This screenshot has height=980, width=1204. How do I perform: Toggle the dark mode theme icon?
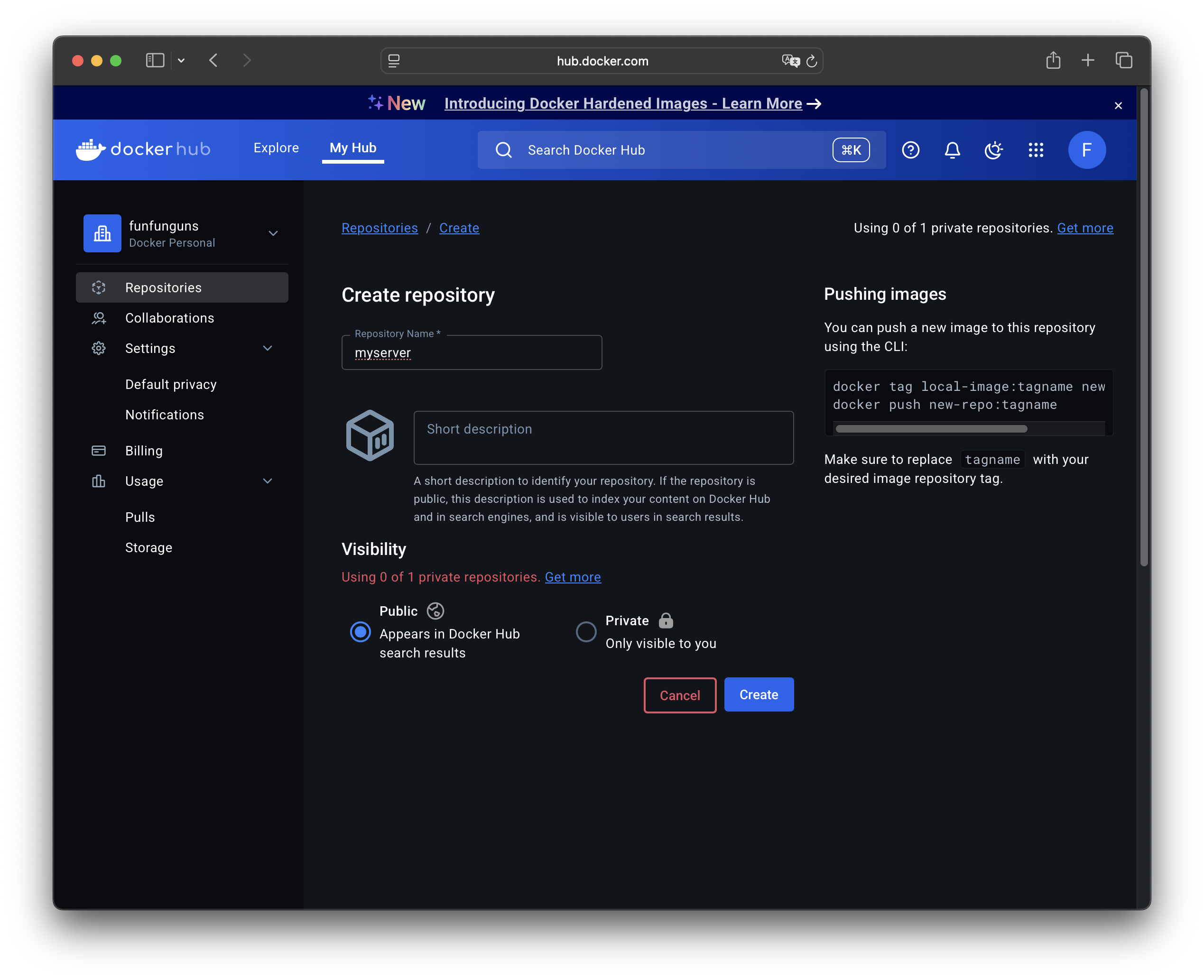coord(993,149)
